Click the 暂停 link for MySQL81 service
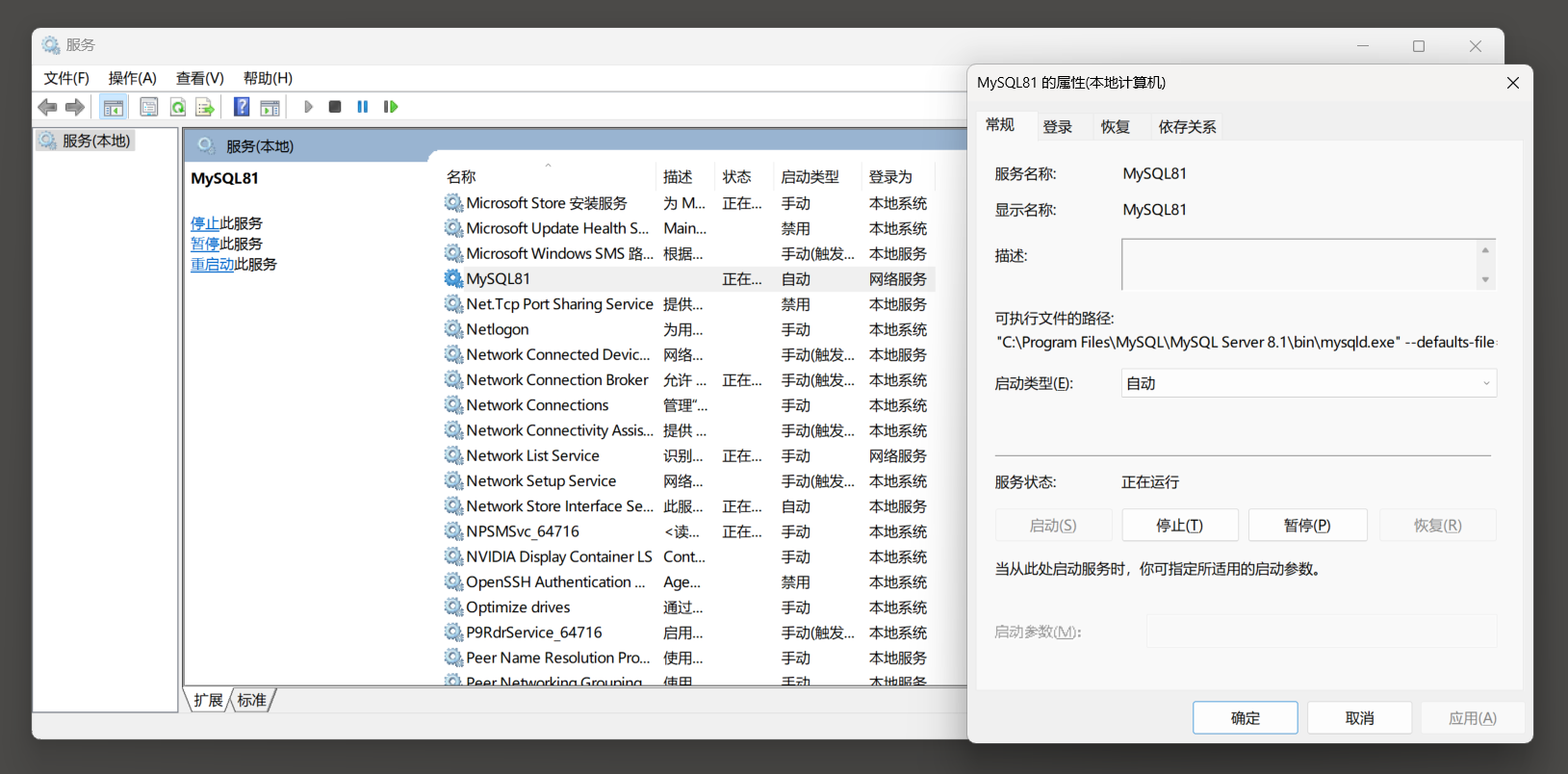The width and height of the screenshot is (1568, 774). click(x=205, y=244)
